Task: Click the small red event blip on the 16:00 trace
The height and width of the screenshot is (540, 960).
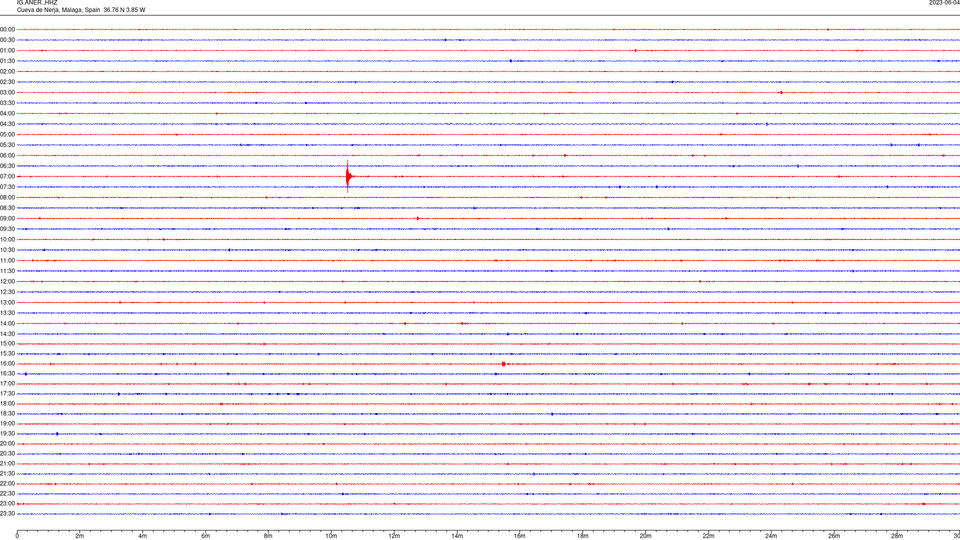Action: coord(503,364)
